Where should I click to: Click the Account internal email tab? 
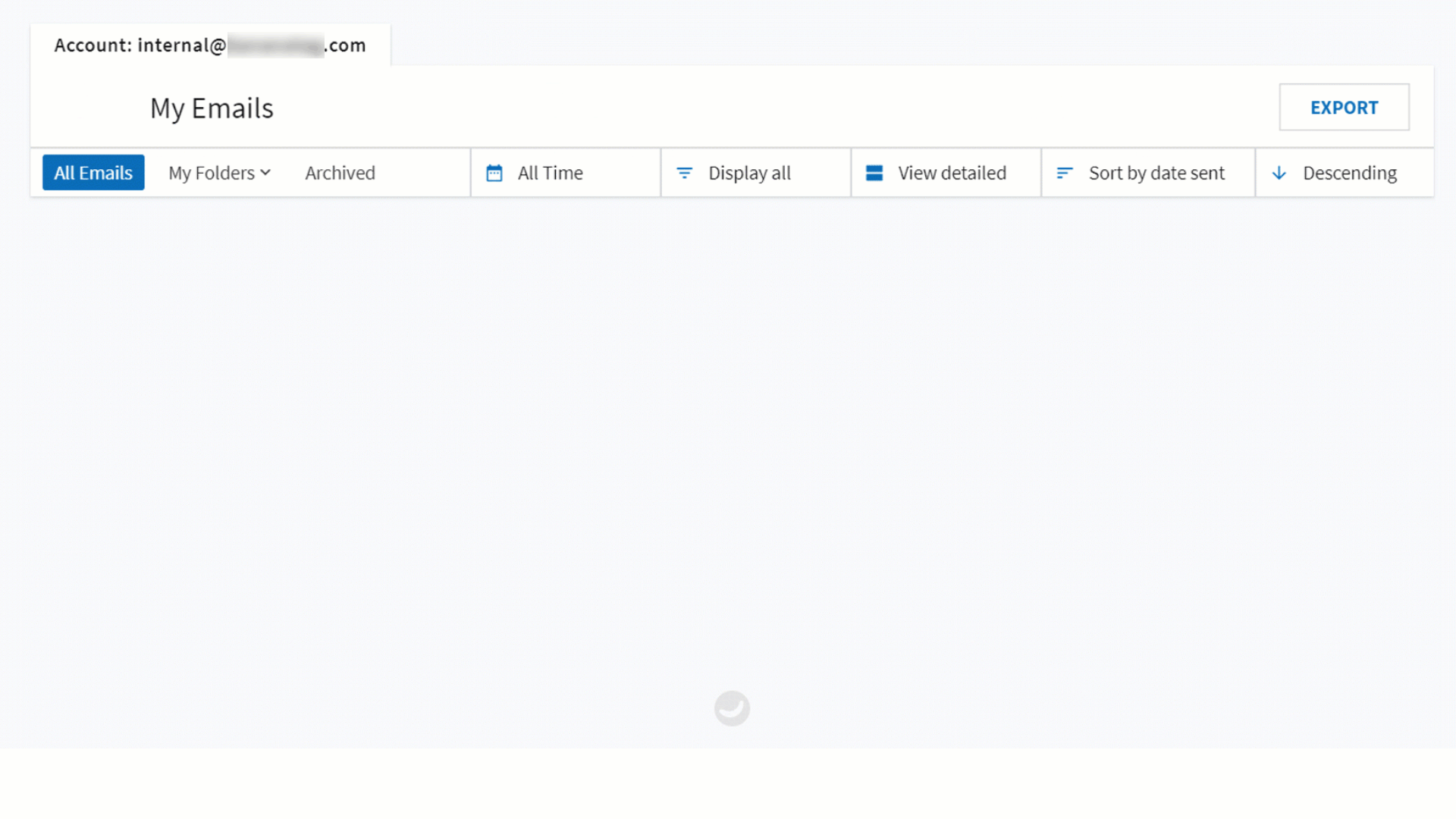[x=210, y=45]
